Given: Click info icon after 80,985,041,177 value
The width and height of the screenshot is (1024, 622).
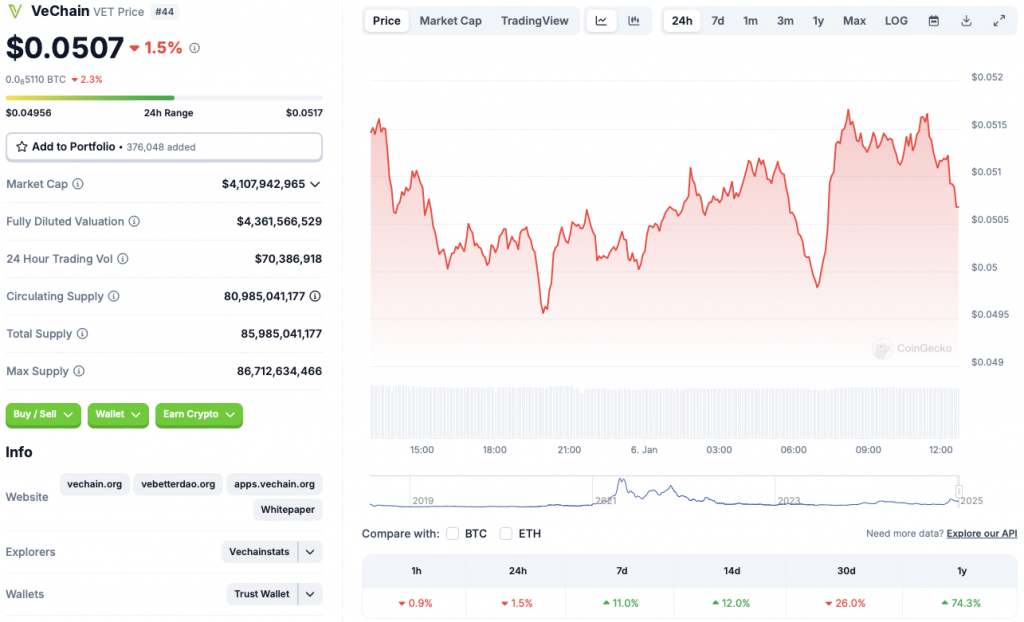Looking at the screenshot, I should point(315,296).
